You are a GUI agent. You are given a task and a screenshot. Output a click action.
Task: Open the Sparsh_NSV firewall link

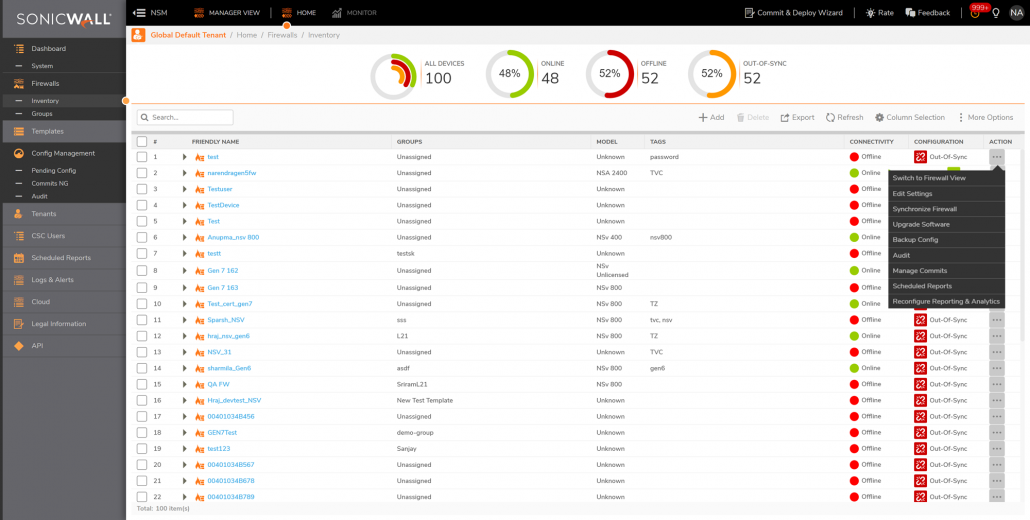point(226,320)
